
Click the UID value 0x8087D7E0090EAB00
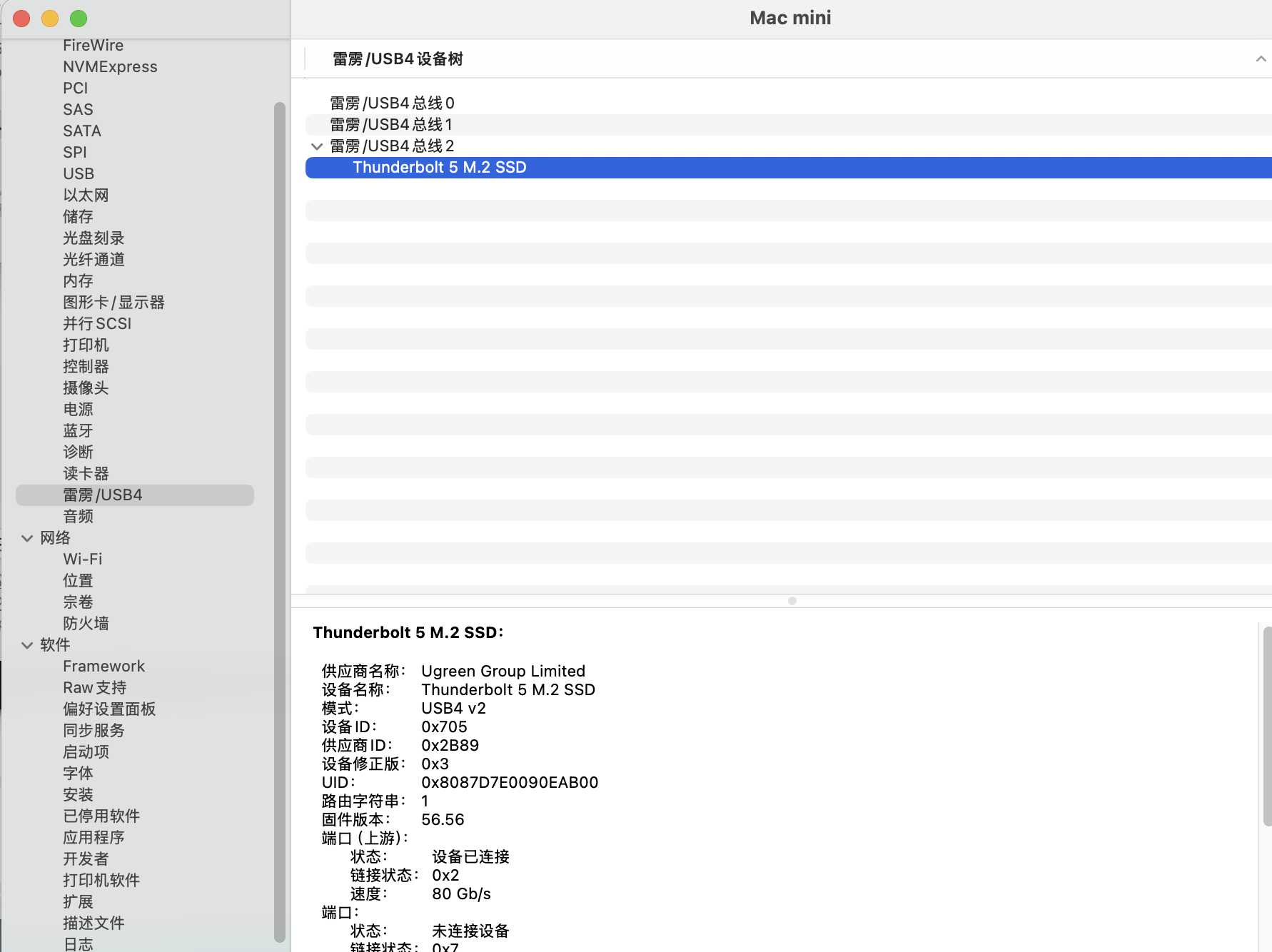(x=510, y=783)
